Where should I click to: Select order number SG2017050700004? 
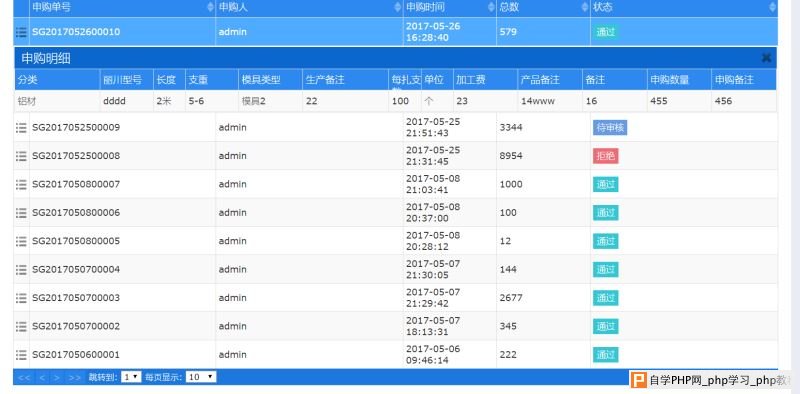click(x=76, y=269)
